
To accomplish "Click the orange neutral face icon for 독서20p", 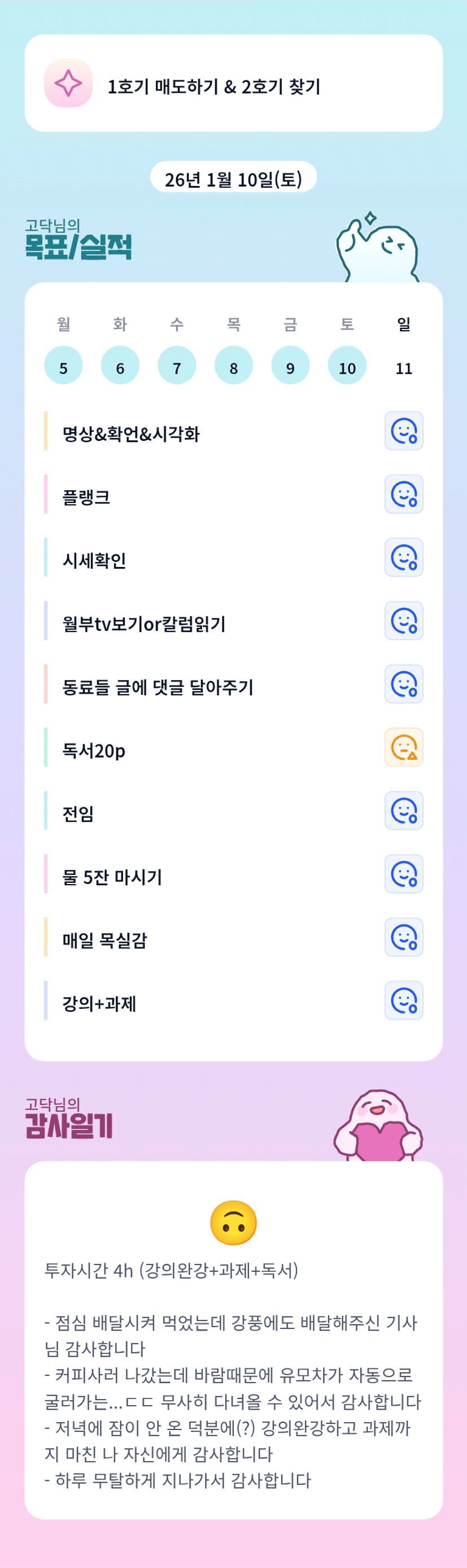I will coord(404,747).
